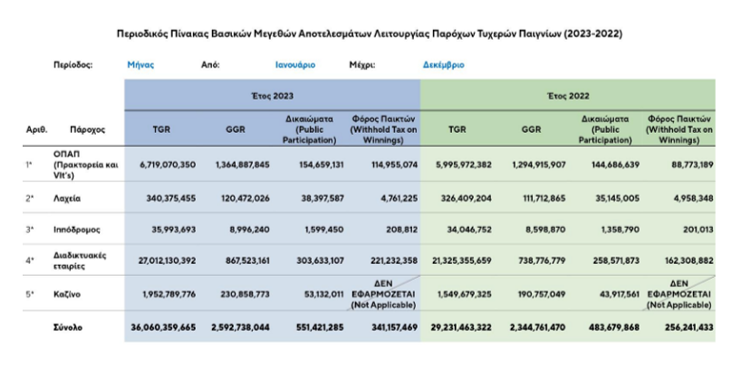Screen dimensions: 745x392
Task: Click the Δεκέμβριο end month value
Action: 443,65
